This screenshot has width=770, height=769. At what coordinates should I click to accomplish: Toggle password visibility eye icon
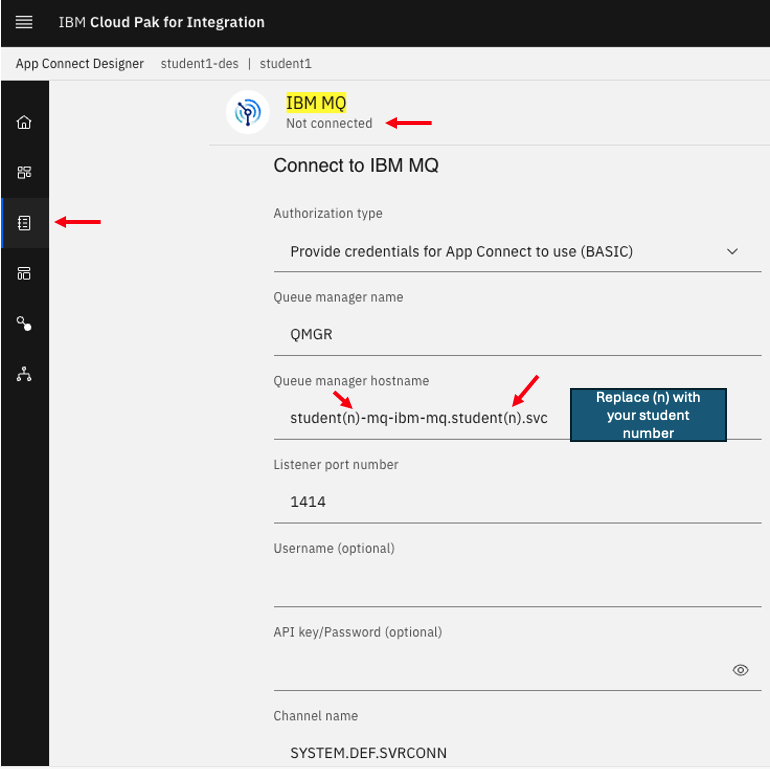740,670
